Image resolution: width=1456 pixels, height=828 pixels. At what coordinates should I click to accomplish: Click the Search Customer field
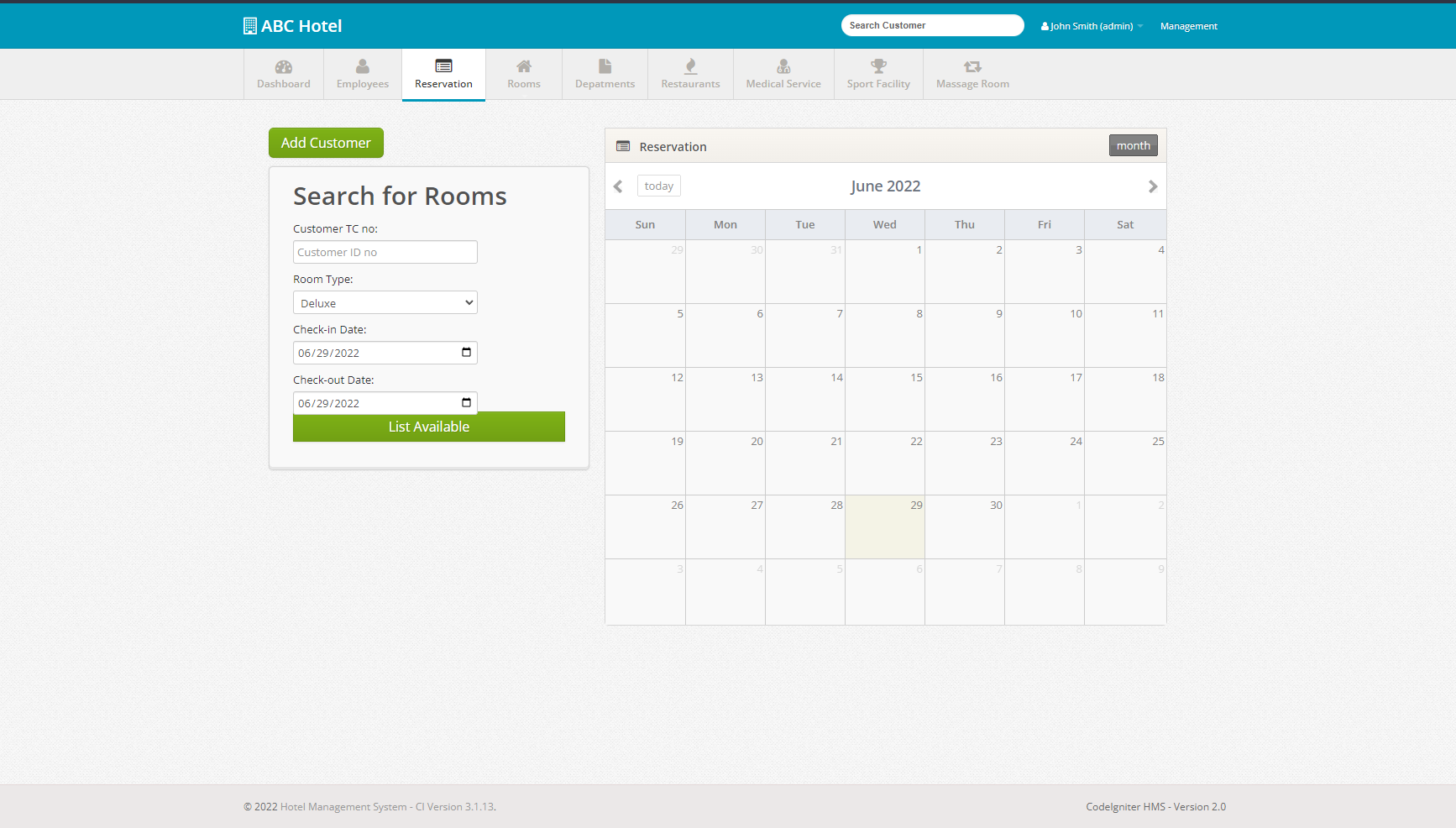(x=933, y=25)
